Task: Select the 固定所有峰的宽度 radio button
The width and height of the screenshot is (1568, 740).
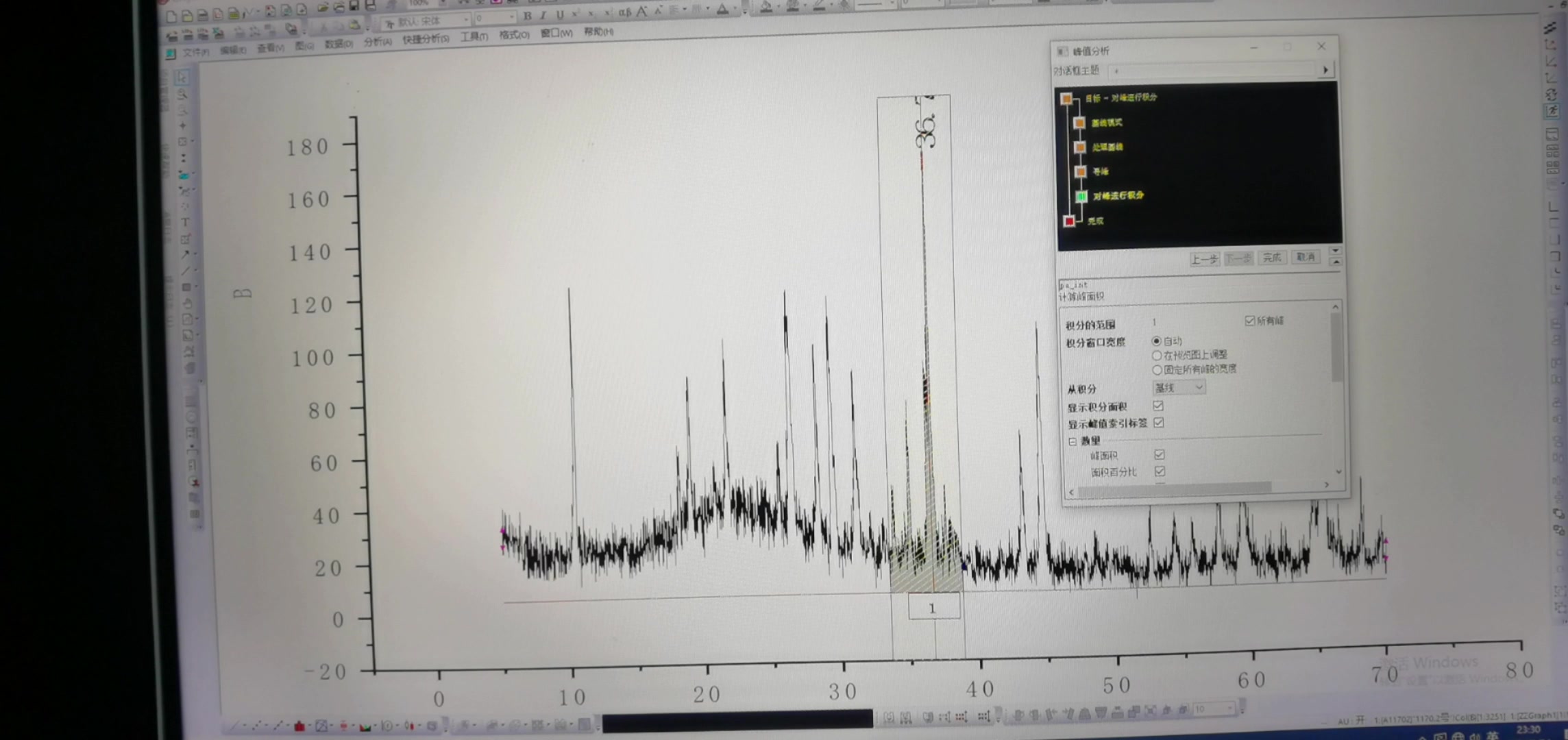Action: [1157, 369]
